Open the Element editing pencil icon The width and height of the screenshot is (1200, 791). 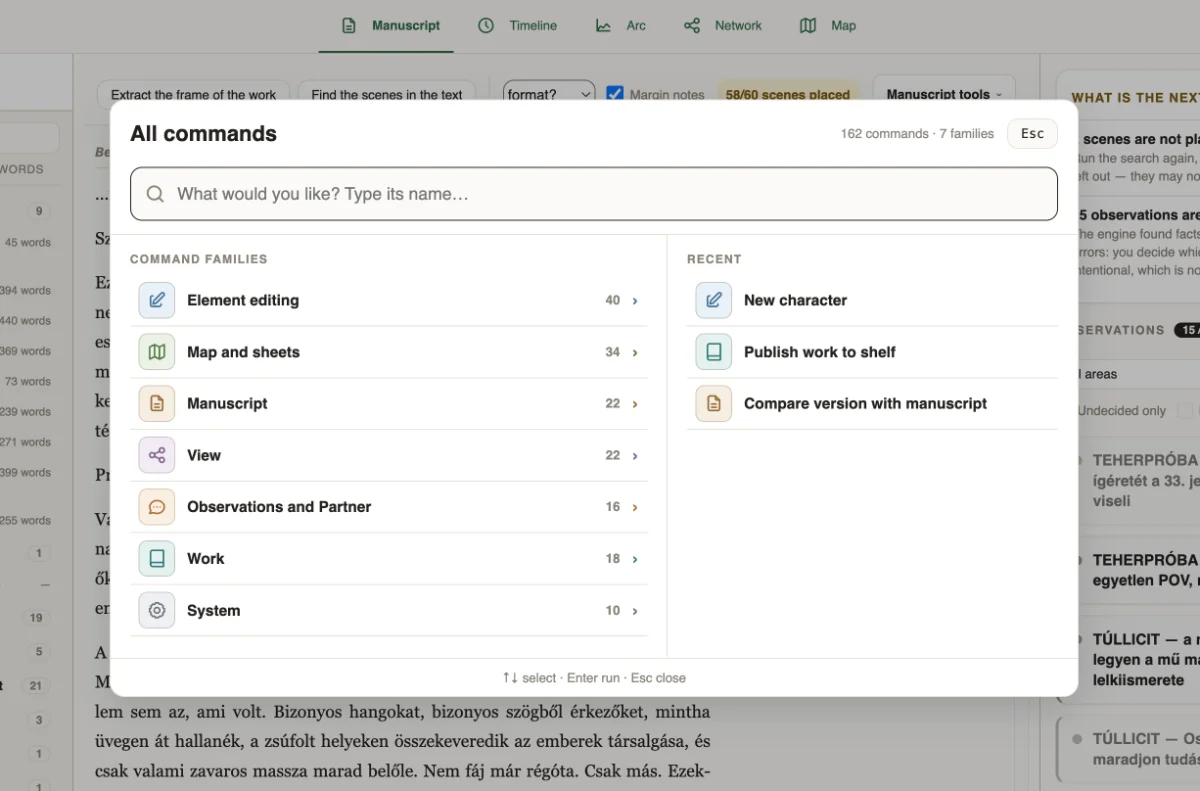click(x=157, y=300)
